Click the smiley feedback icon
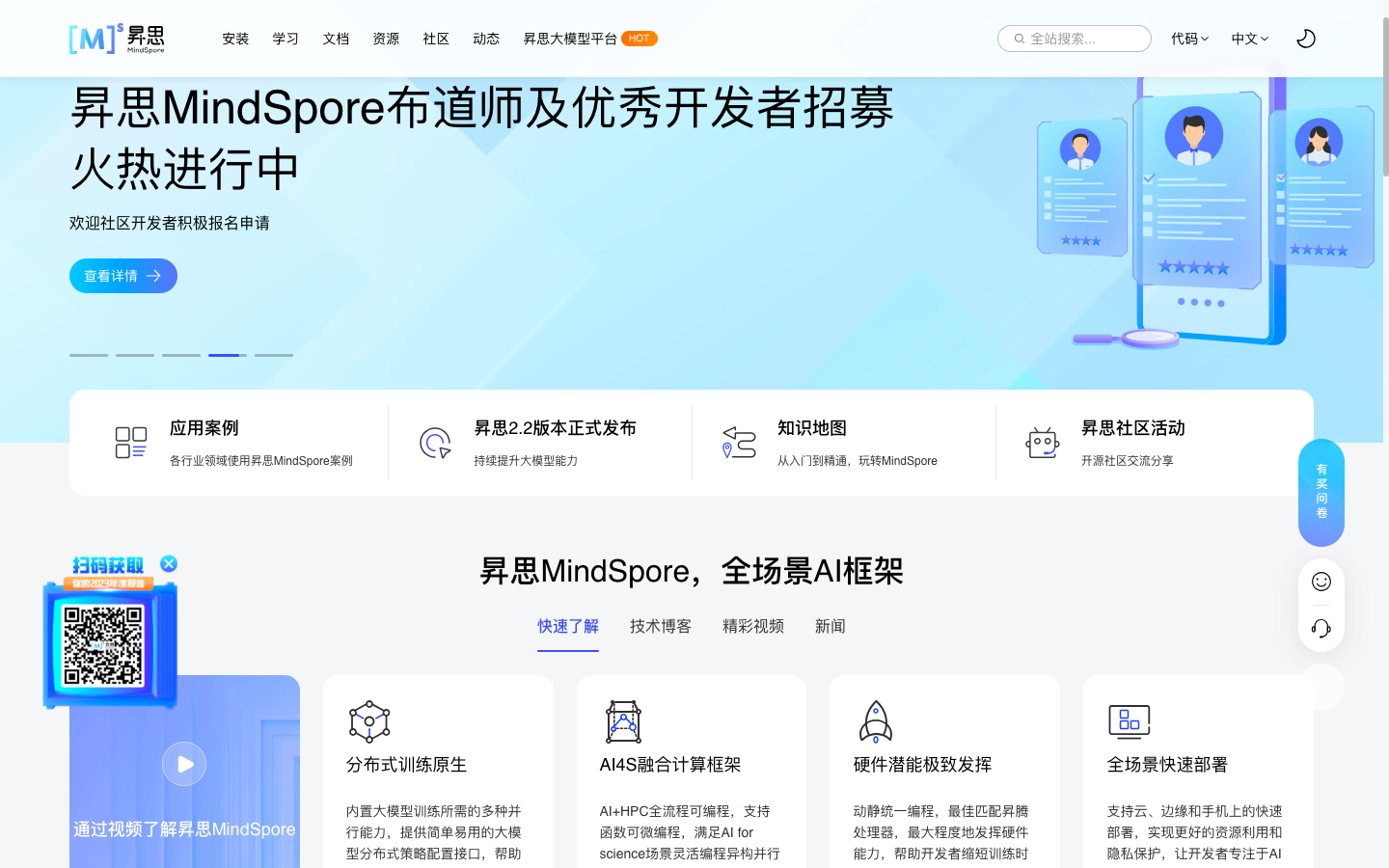1389x868 pixels. point(1321,582)
